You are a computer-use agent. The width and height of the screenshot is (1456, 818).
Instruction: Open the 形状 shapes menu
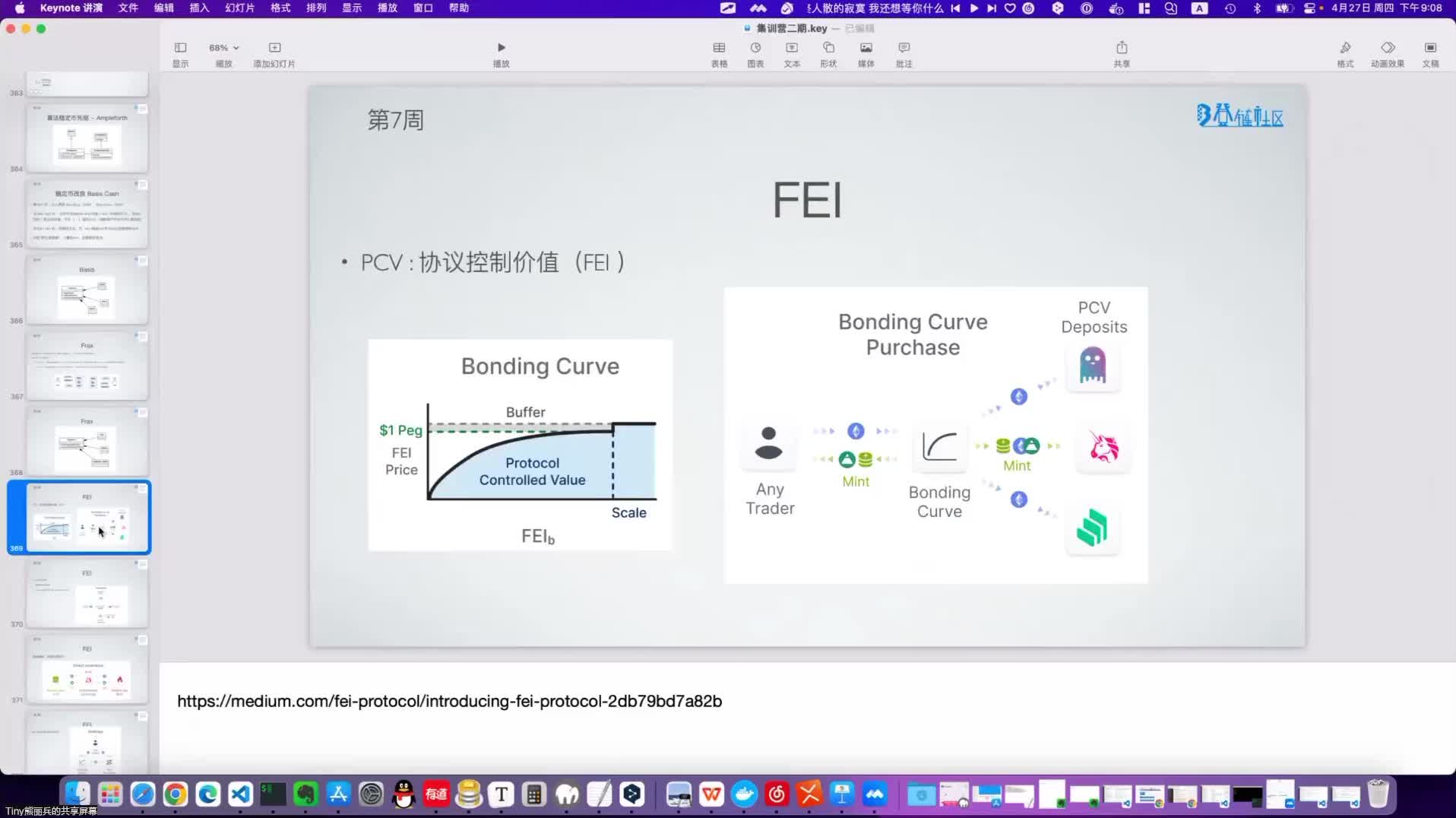[x=828, y=54]
